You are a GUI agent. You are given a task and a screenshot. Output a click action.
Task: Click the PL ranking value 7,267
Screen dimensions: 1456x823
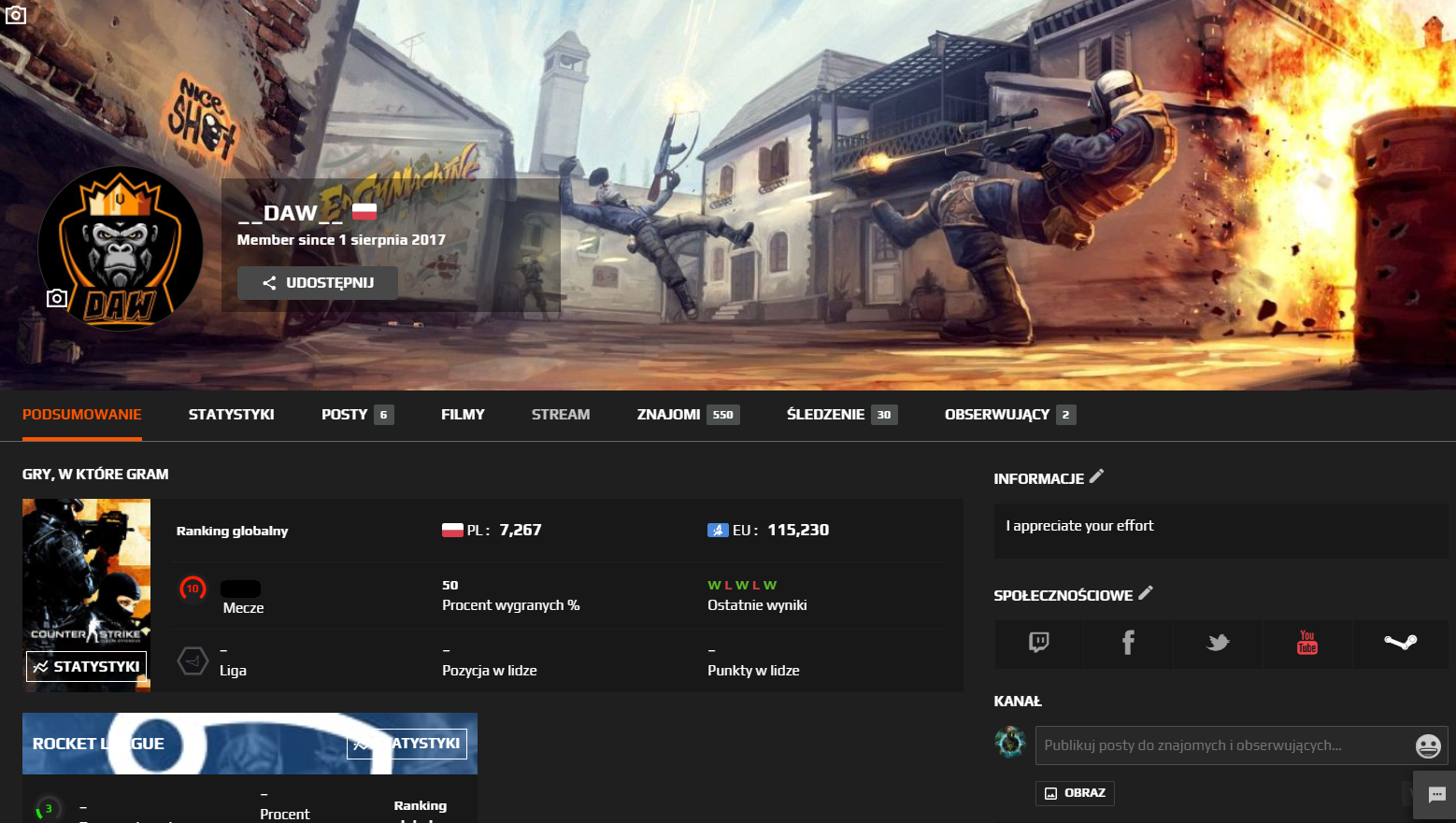point(521,530)
